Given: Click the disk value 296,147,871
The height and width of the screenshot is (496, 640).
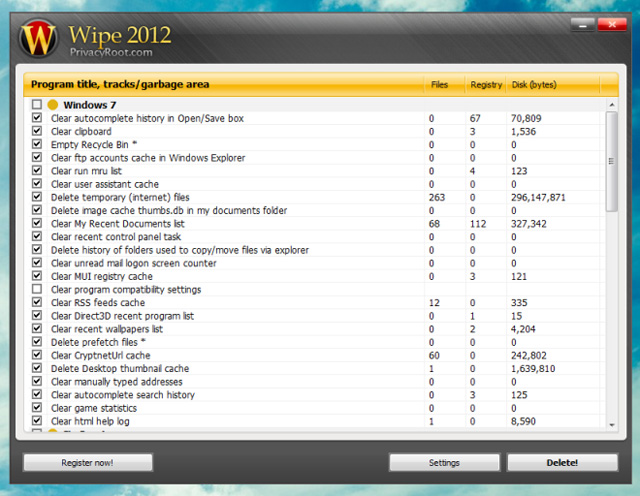Looking at the screenshot, I should point(538,198).
